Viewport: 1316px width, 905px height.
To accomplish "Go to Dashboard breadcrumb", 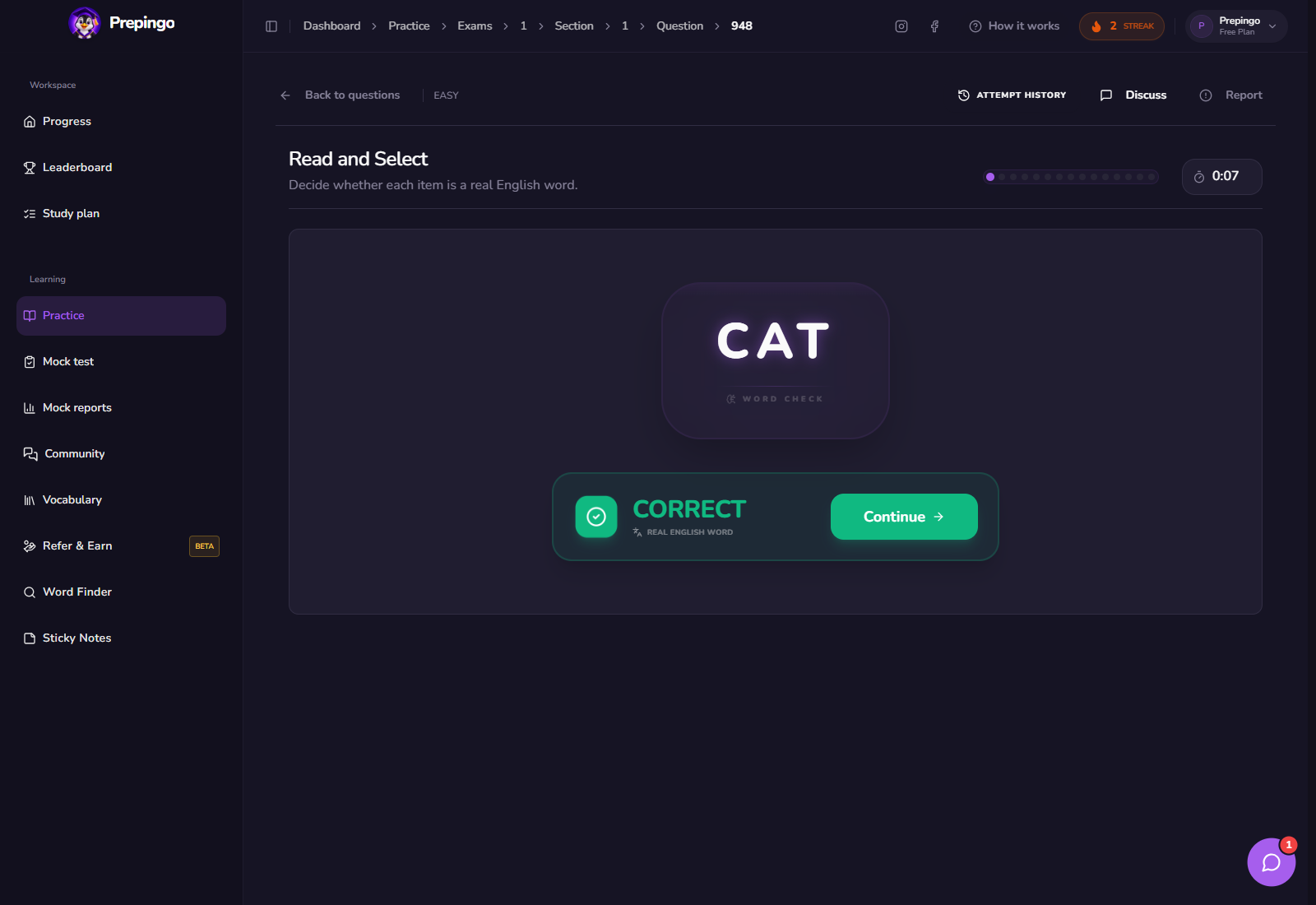I will pyautogui.click(x=331, y=26).
